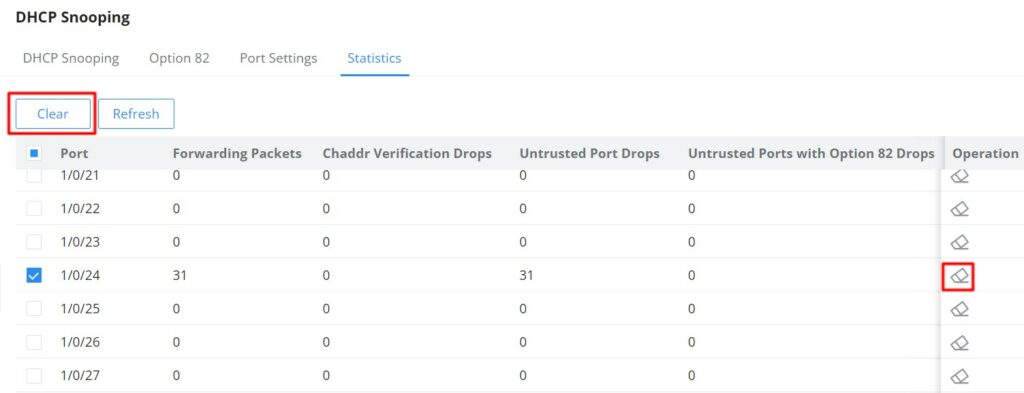Click port label 1/0/23

pyautogui.click(x=80, y=242)
